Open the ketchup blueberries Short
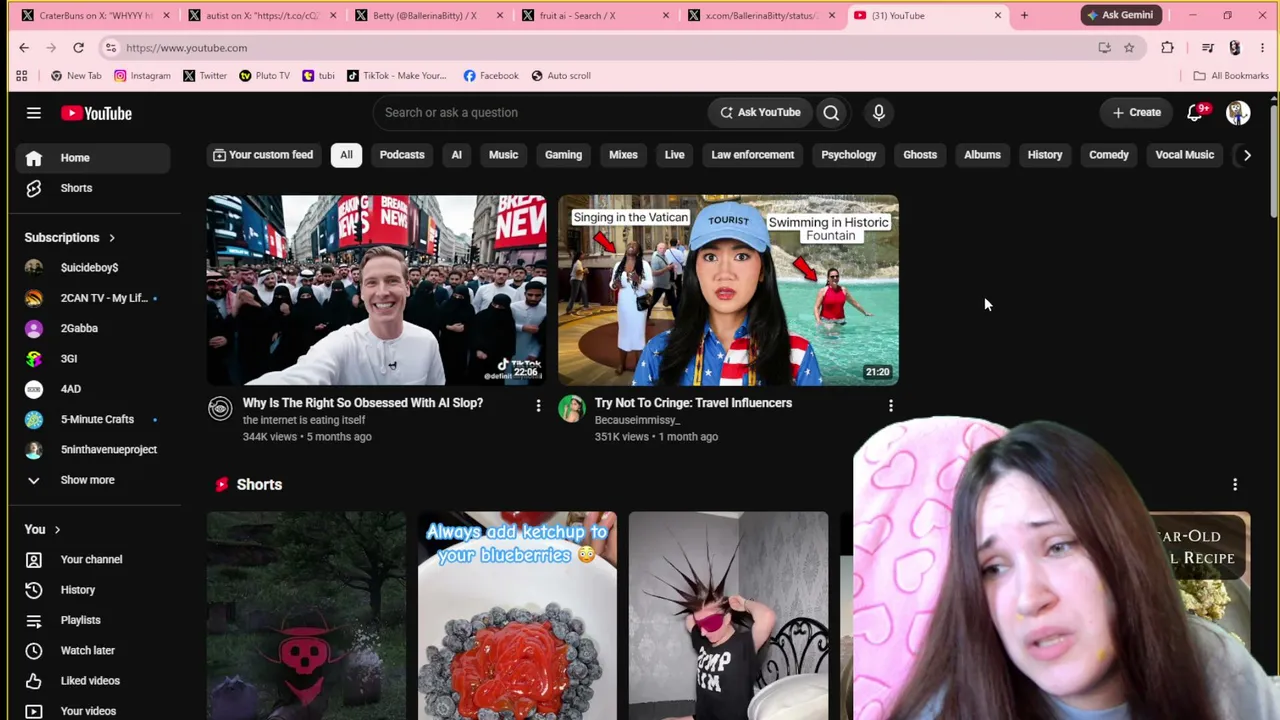The image size is (1280, 720). click(517, 616)
